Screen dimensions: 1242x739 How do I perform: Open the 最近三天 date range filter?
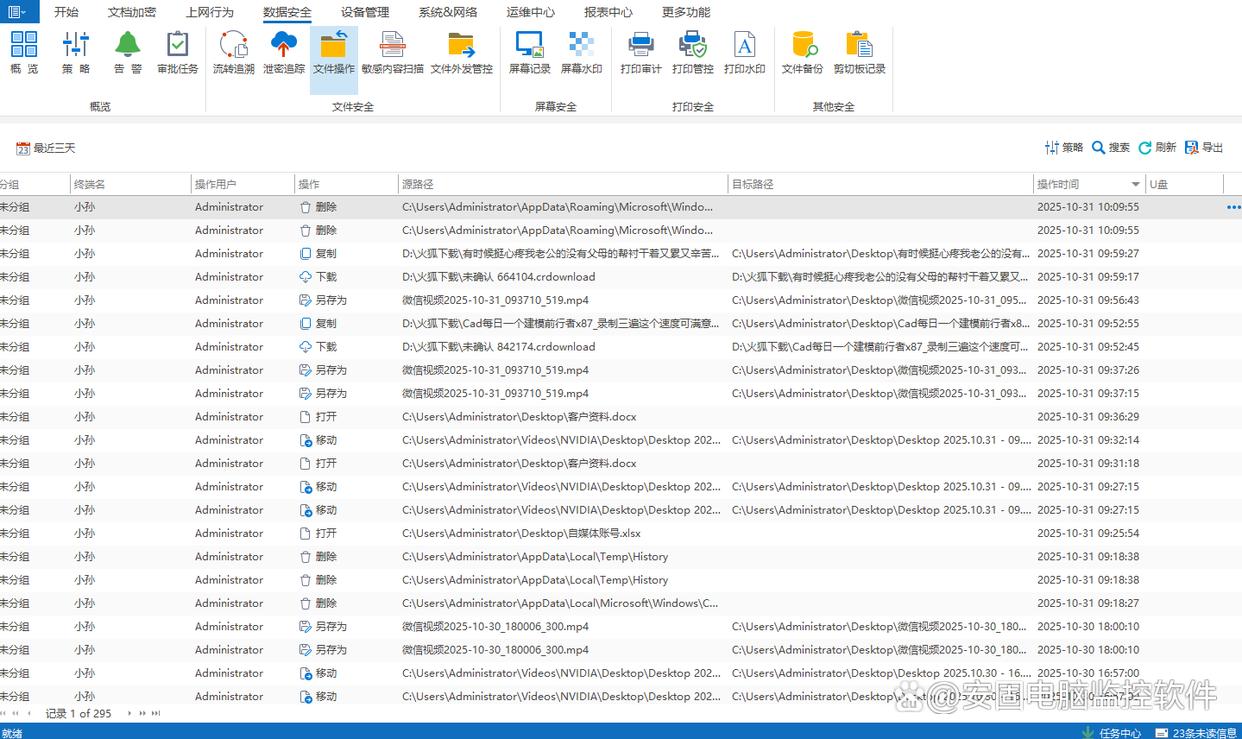[x=46, y=148]
